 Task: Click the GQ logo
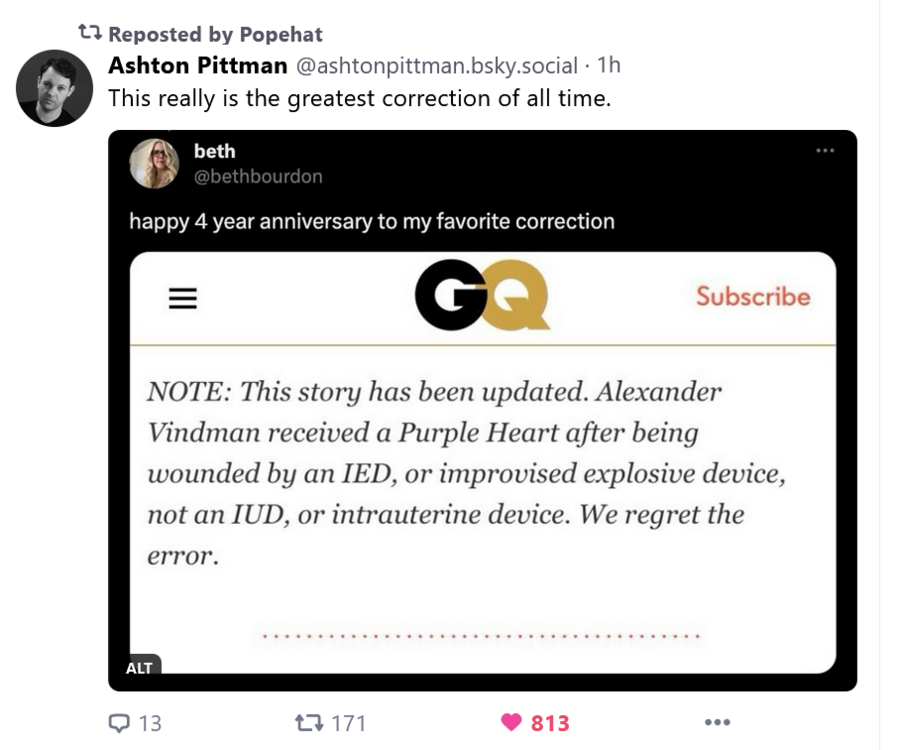(482, 295)
